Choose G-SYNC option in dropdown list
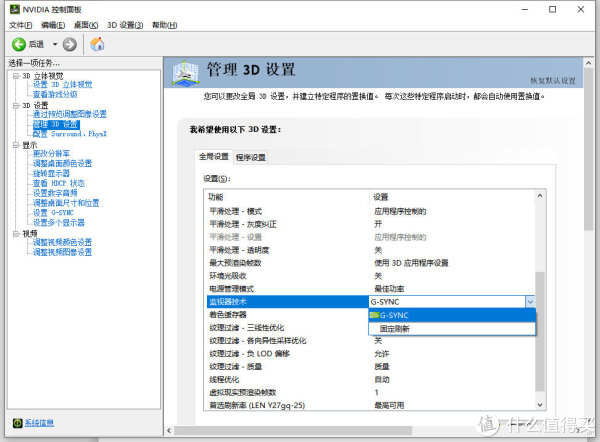Viewport: 600px width, 442px height. click(x=452, y=315)
